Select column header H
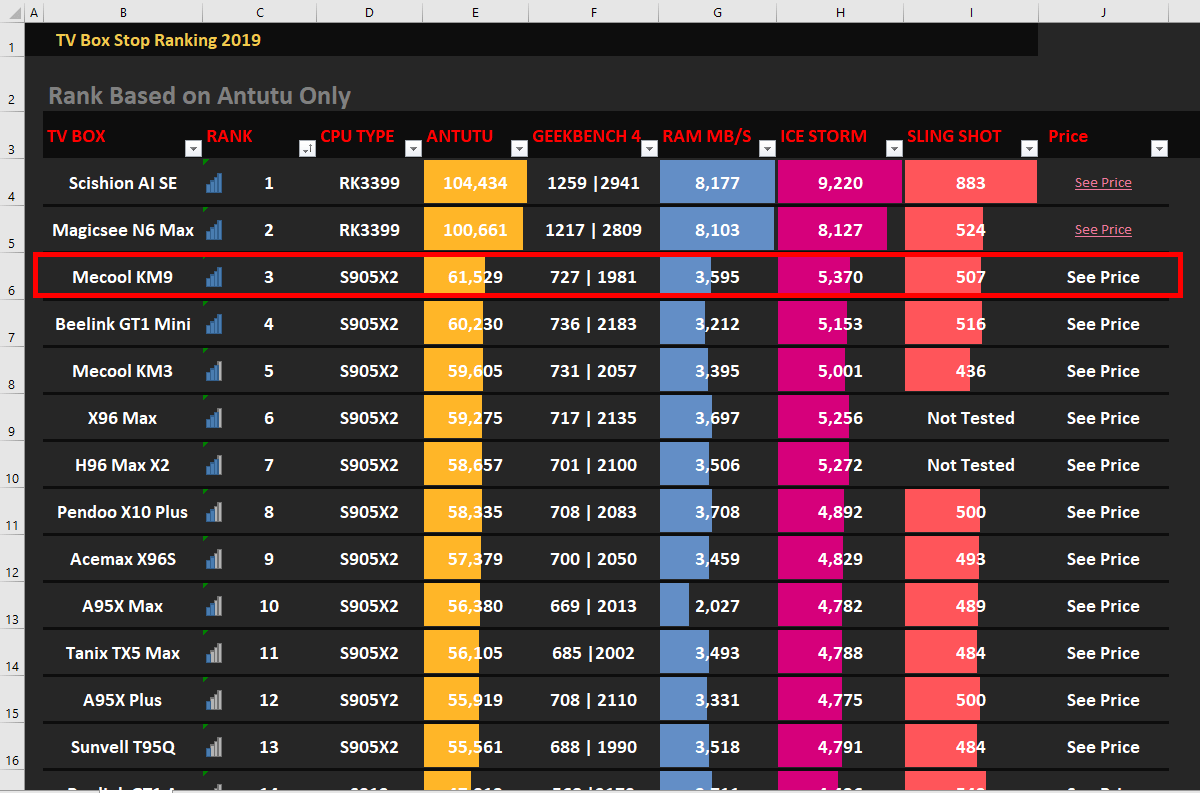 coord(840,12)
